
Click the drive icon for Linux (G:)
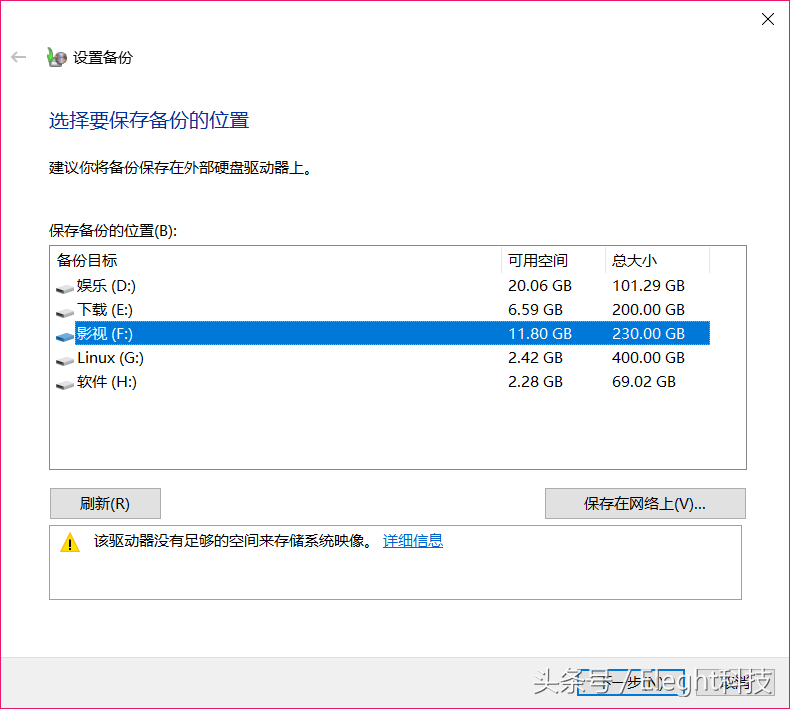64,361
